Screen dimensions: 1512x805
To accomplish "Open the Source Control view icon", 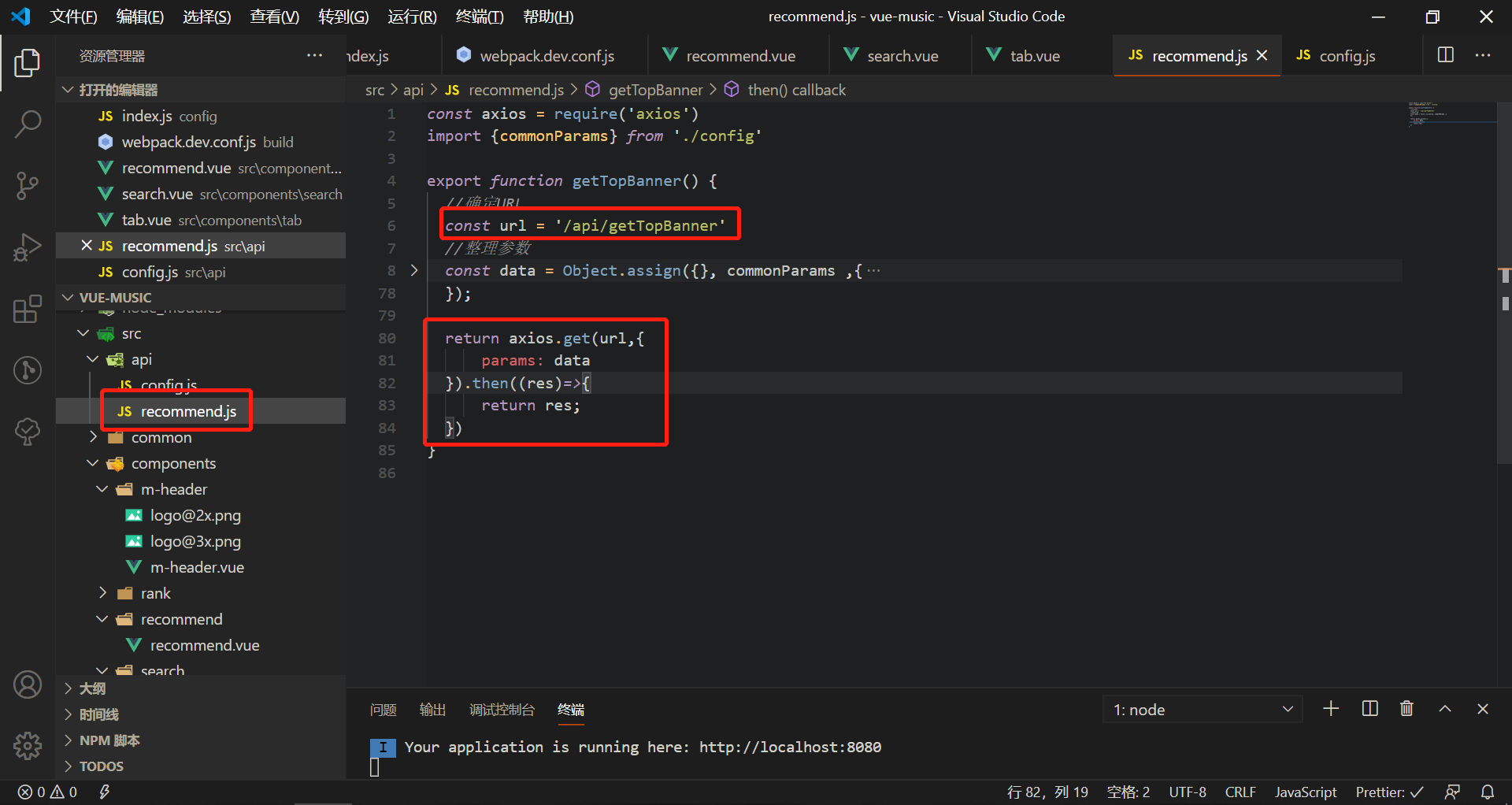I will click(x=28, y=186).
